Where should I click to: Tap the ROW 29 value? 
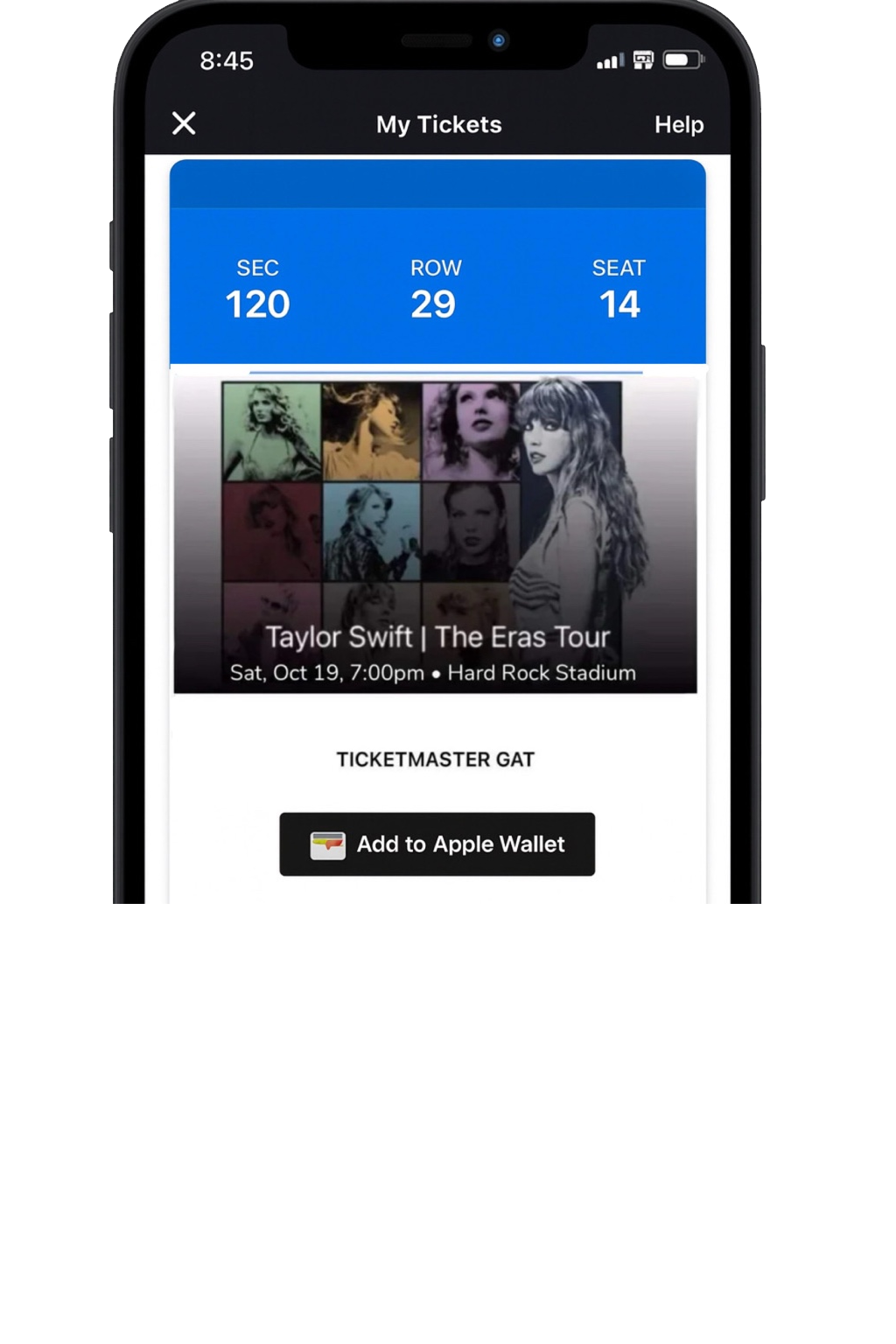[x=433, y=304]
